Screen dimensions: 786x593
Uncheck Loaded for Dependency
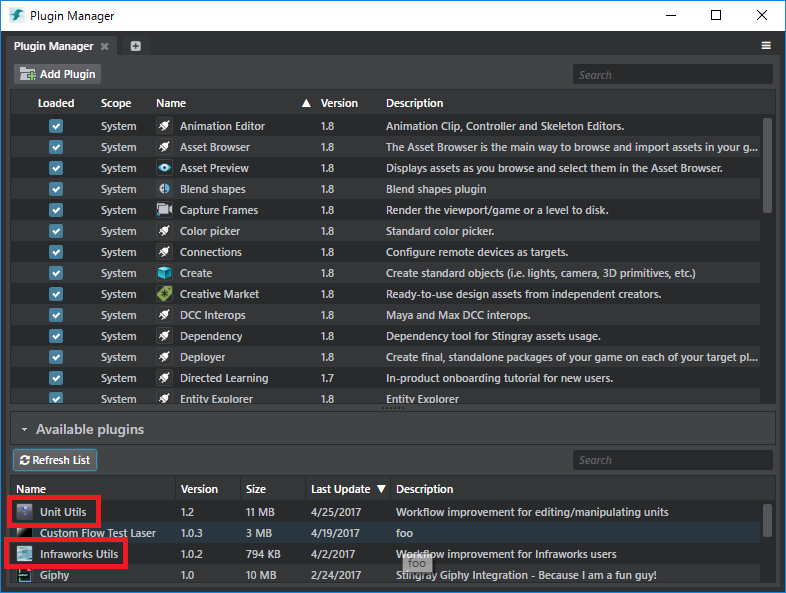(x=56, y=336)
